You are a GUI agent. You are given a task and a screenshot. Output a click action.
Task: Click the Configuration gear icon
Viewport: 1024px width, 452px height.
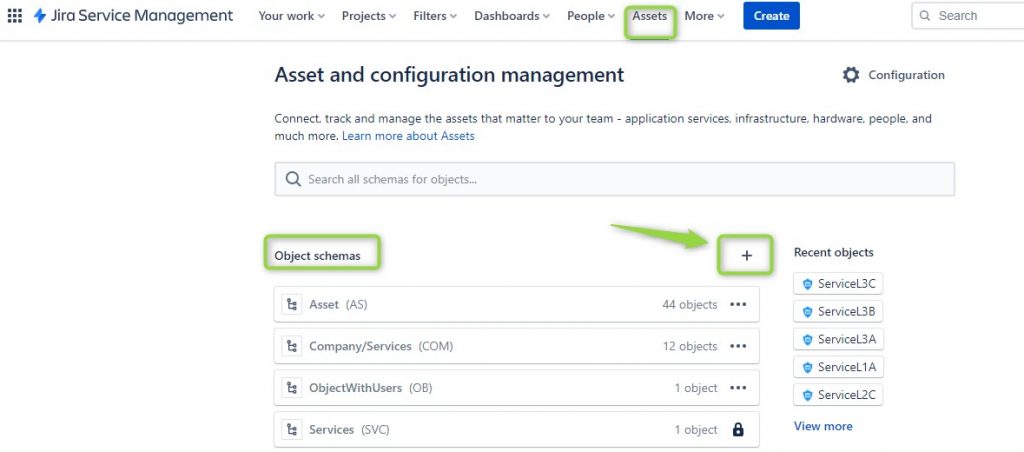[x=851, y=75]
